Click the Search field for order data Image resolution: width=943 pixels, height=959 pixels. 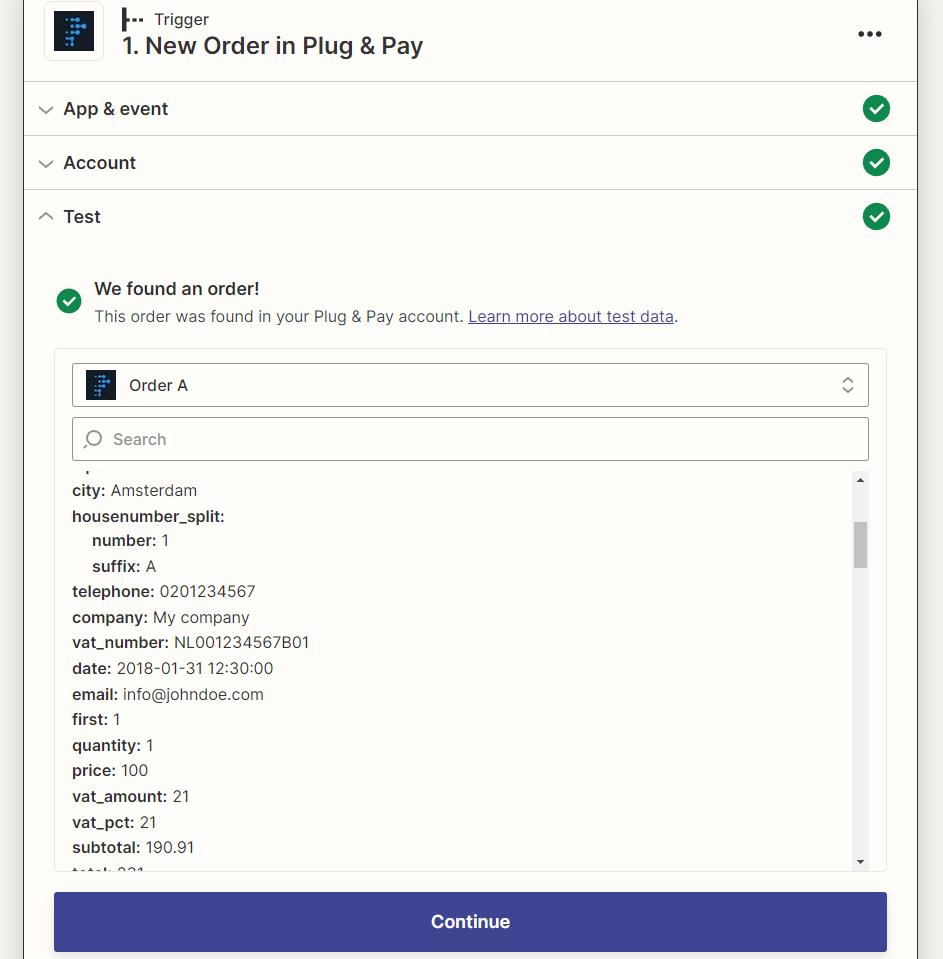point(480,439)
